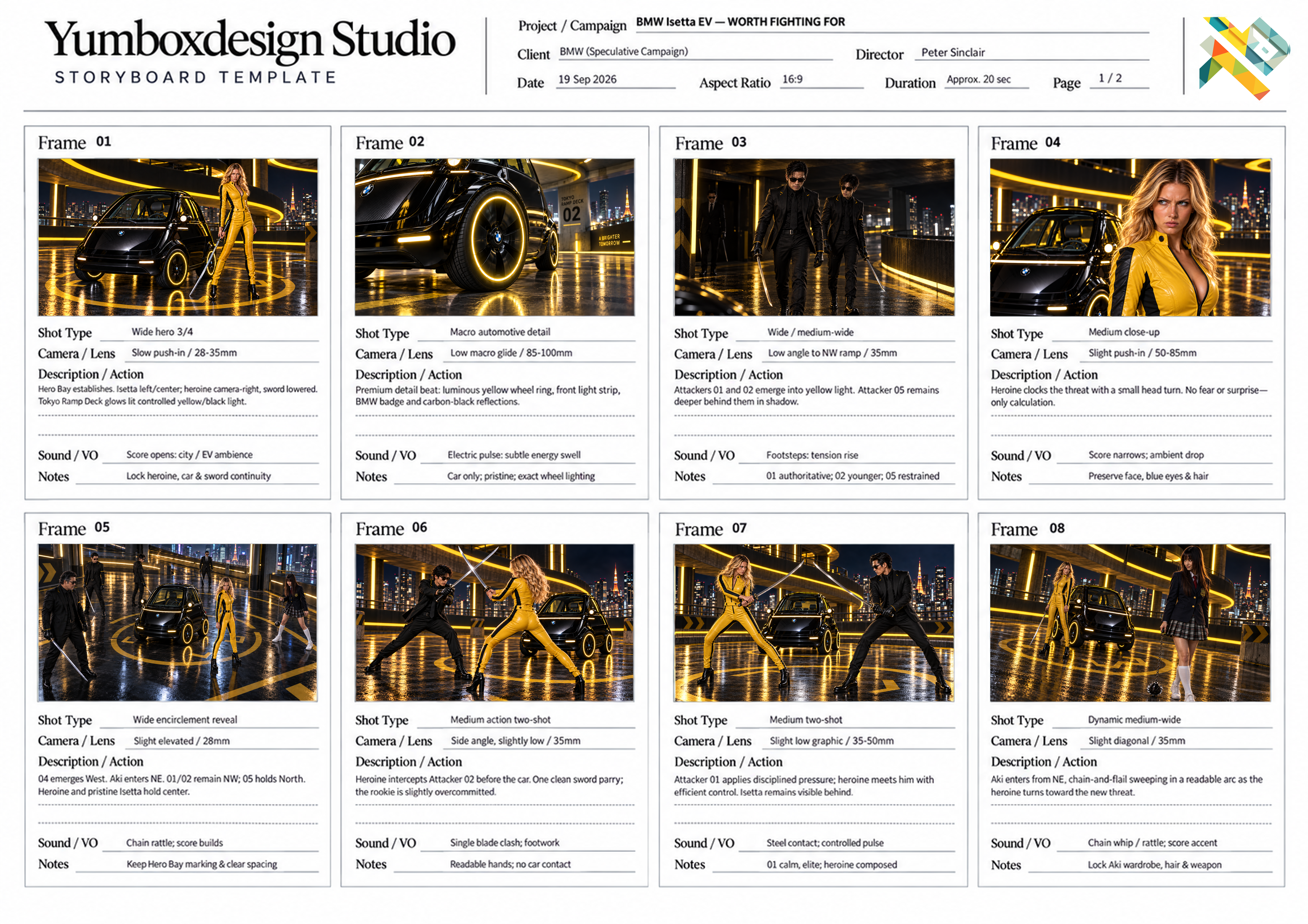Open the Frame 02 wheel detail image
The height and width of the screenshot is (924, 1308).
(494, 237)
